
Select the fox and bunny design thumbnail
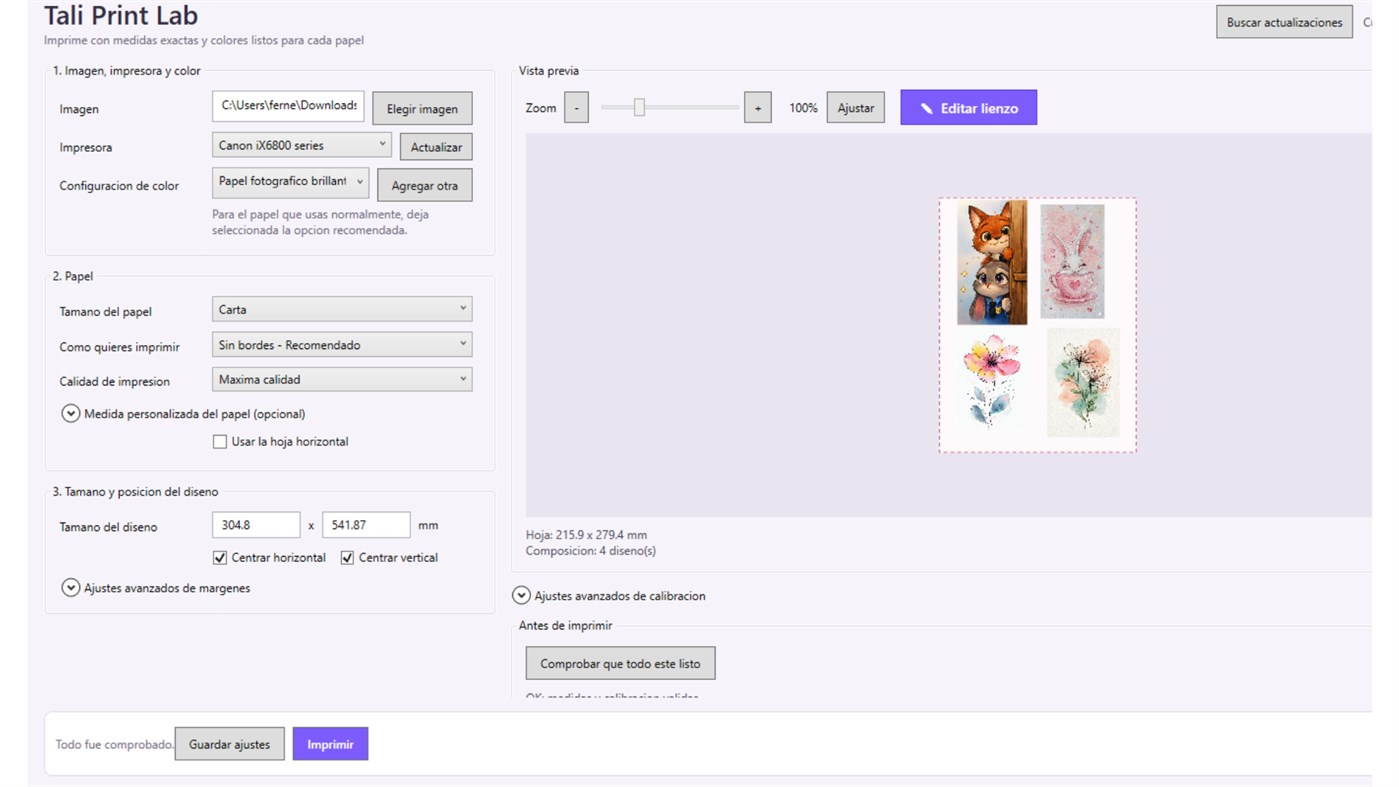coord(992,263)
